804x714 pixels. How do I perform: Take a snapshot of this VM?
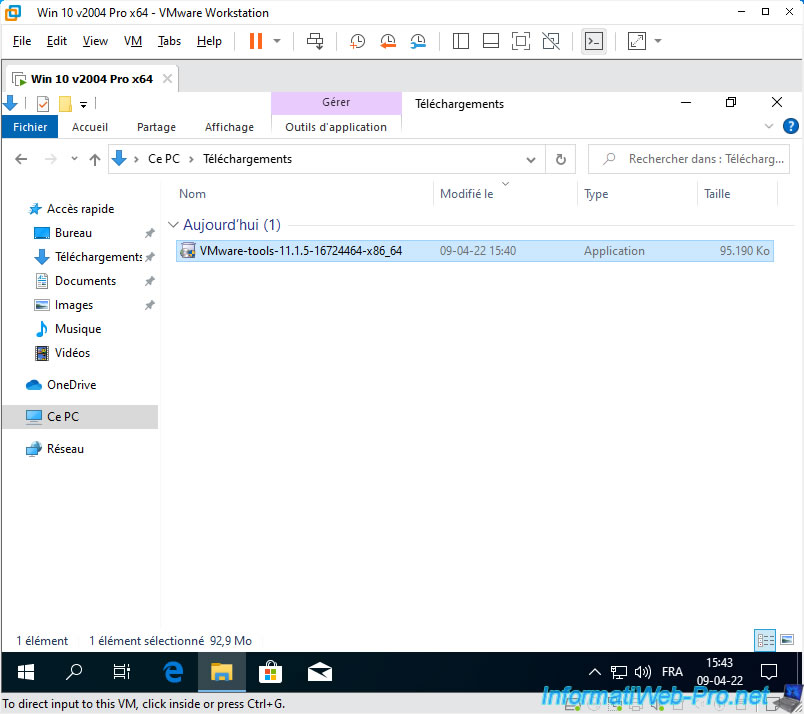[x=357, y=41]
